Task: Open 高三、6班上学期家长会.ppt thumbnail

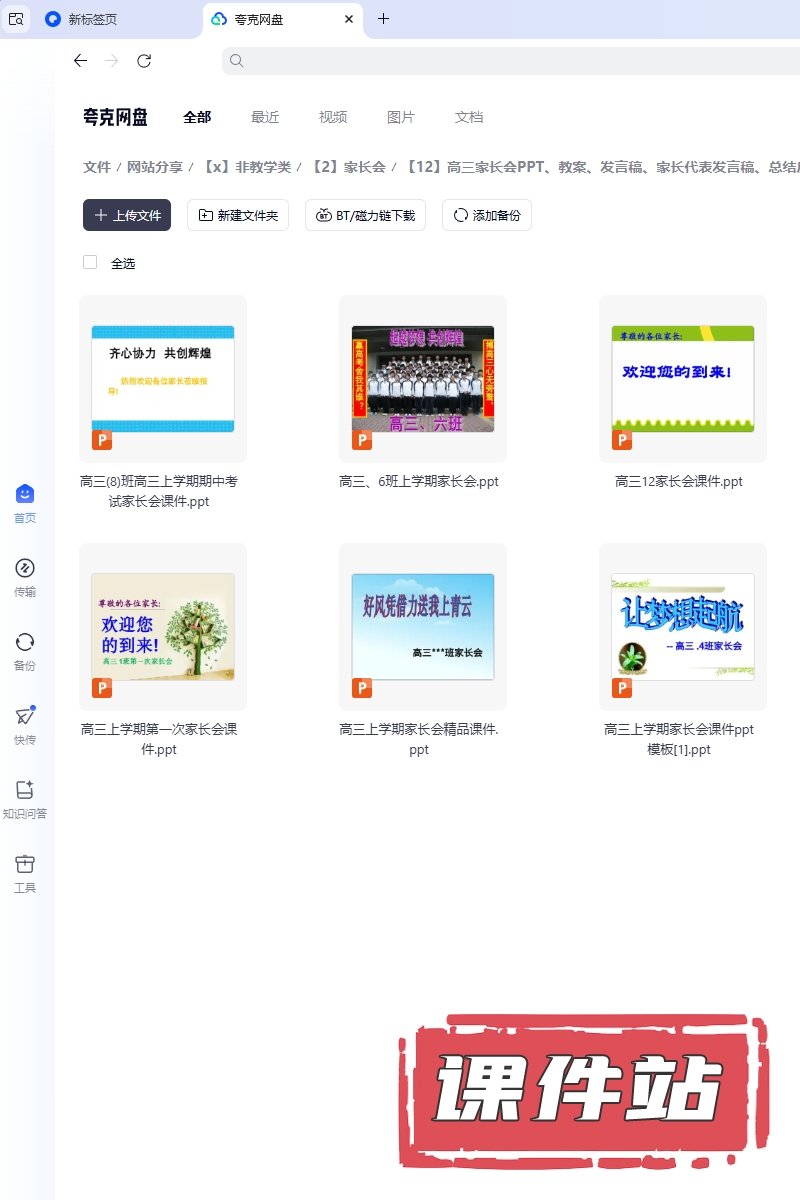Action: point(422,379)
